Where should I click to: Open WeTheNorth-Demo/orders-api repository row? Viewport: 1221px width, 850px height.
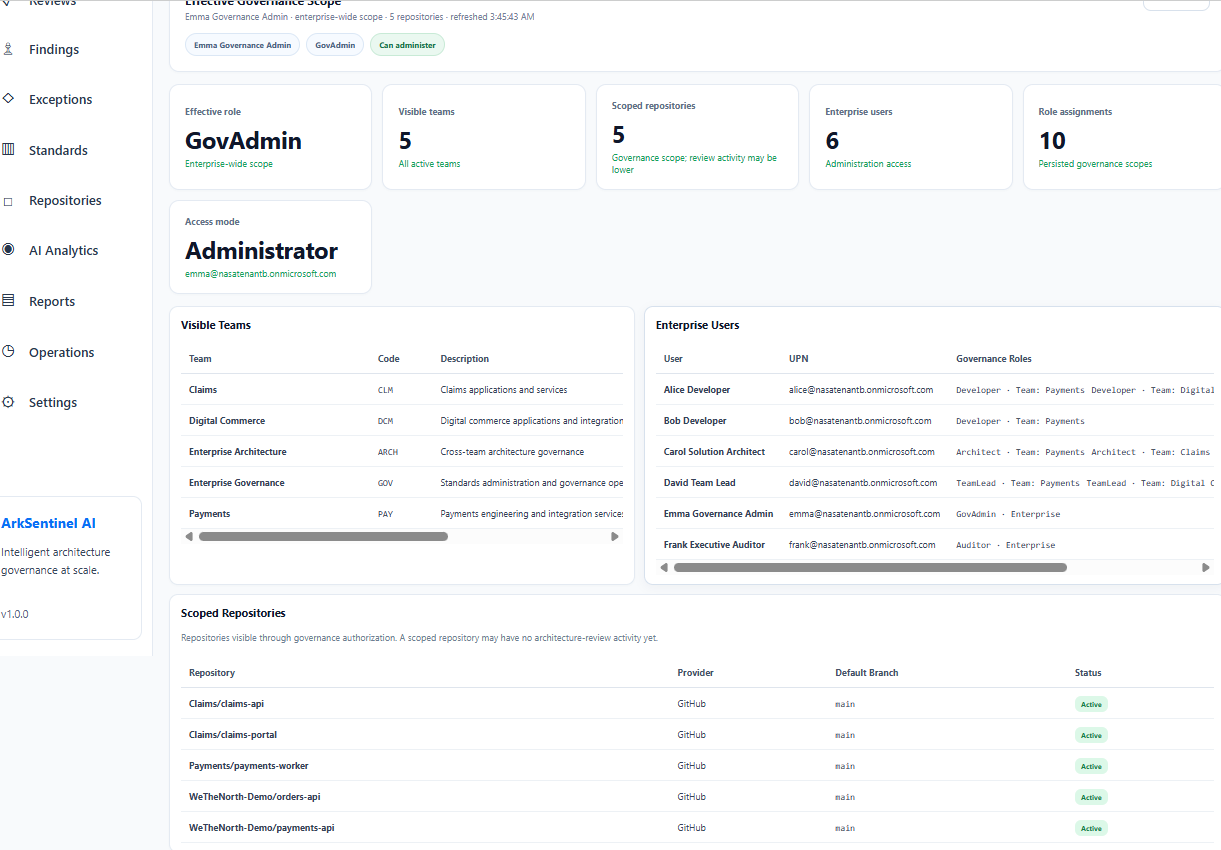(x=697, y=797)
